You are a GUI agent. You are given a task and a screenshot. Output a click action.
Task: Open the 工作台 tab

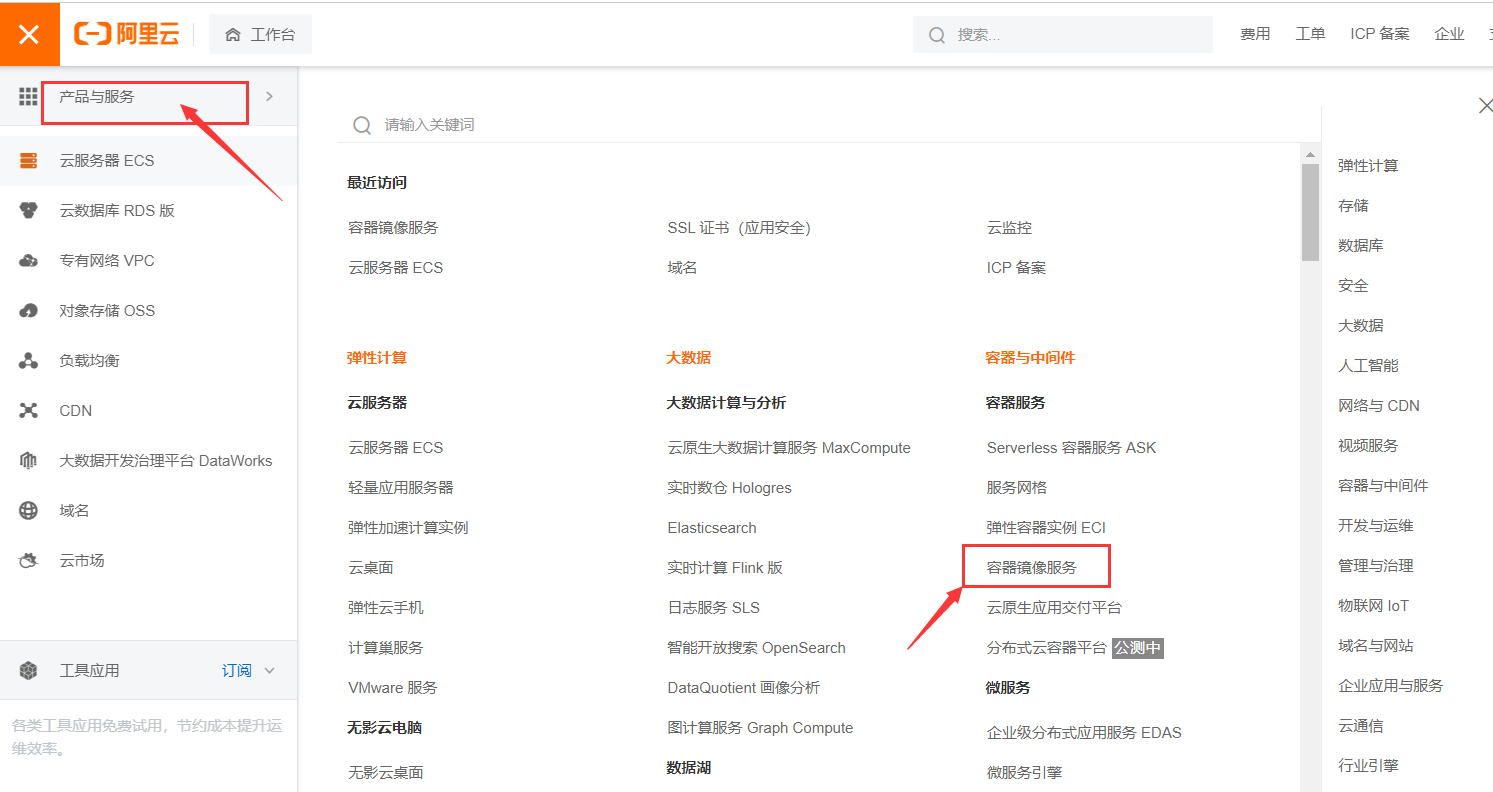click(x=260, y=35)
